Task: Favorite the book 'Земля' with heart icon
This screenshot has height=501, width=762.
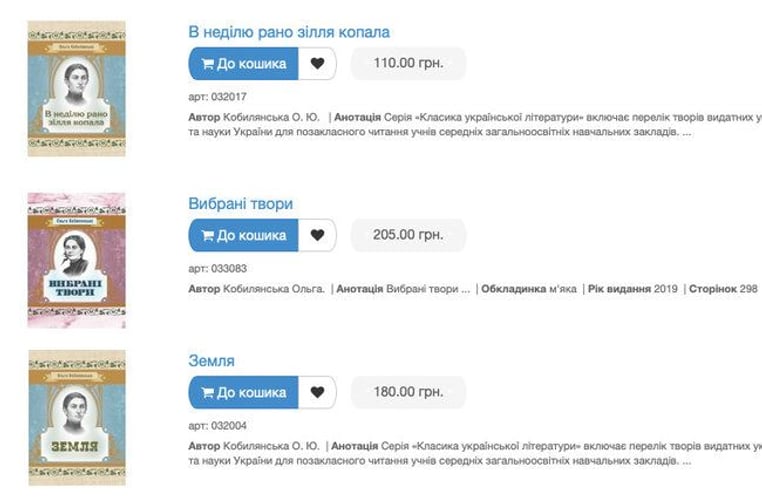Action: (317, 392)
